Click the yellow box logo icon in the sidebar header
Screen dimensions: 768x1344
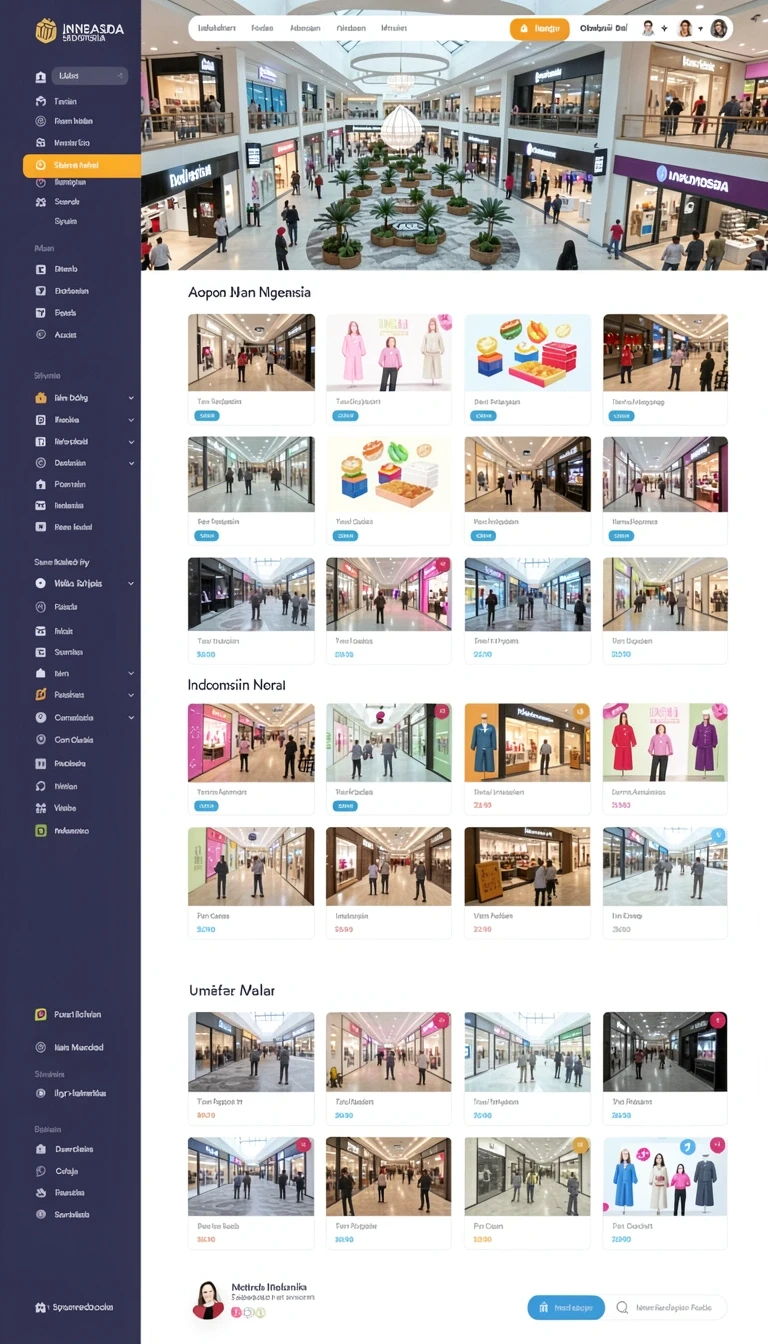(46, 31)
